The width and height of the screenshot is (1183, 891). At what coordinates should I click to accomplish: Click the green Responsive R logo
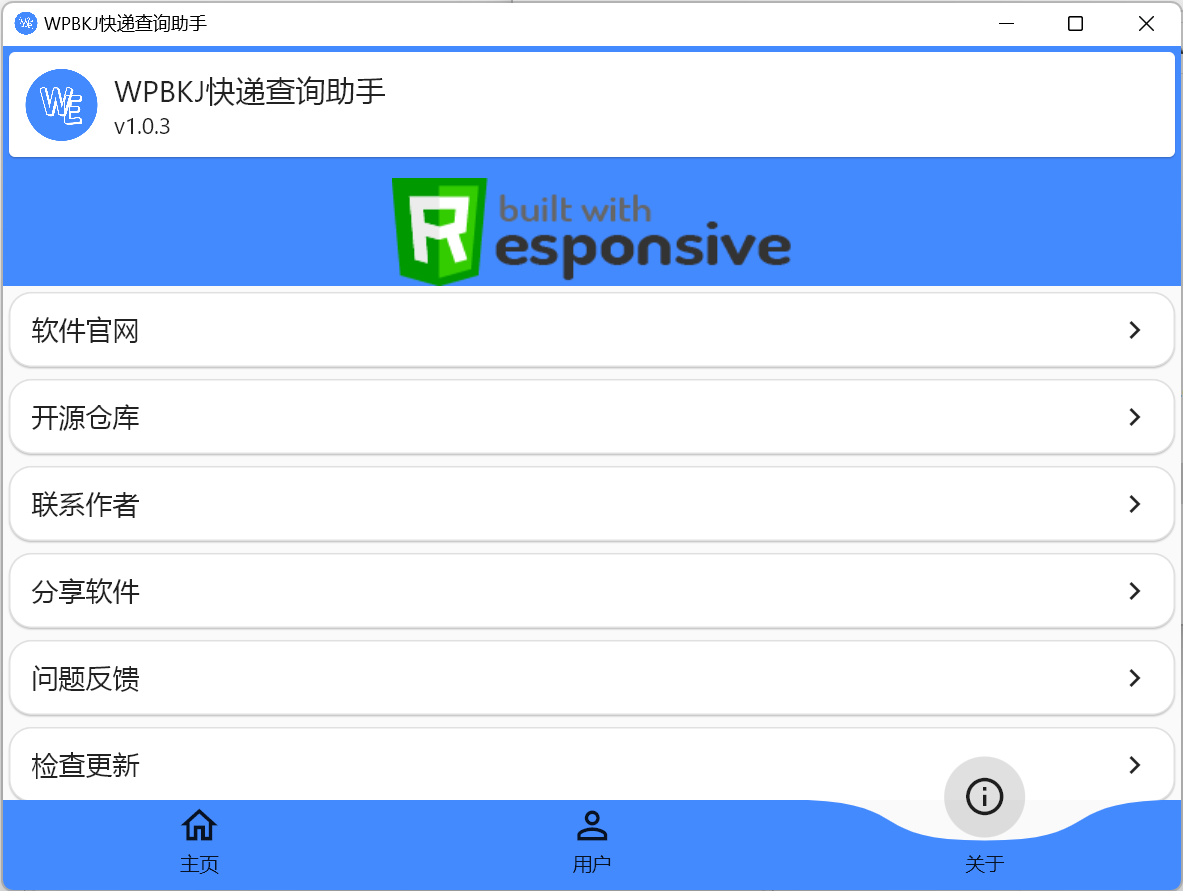[x=440, y=231]
